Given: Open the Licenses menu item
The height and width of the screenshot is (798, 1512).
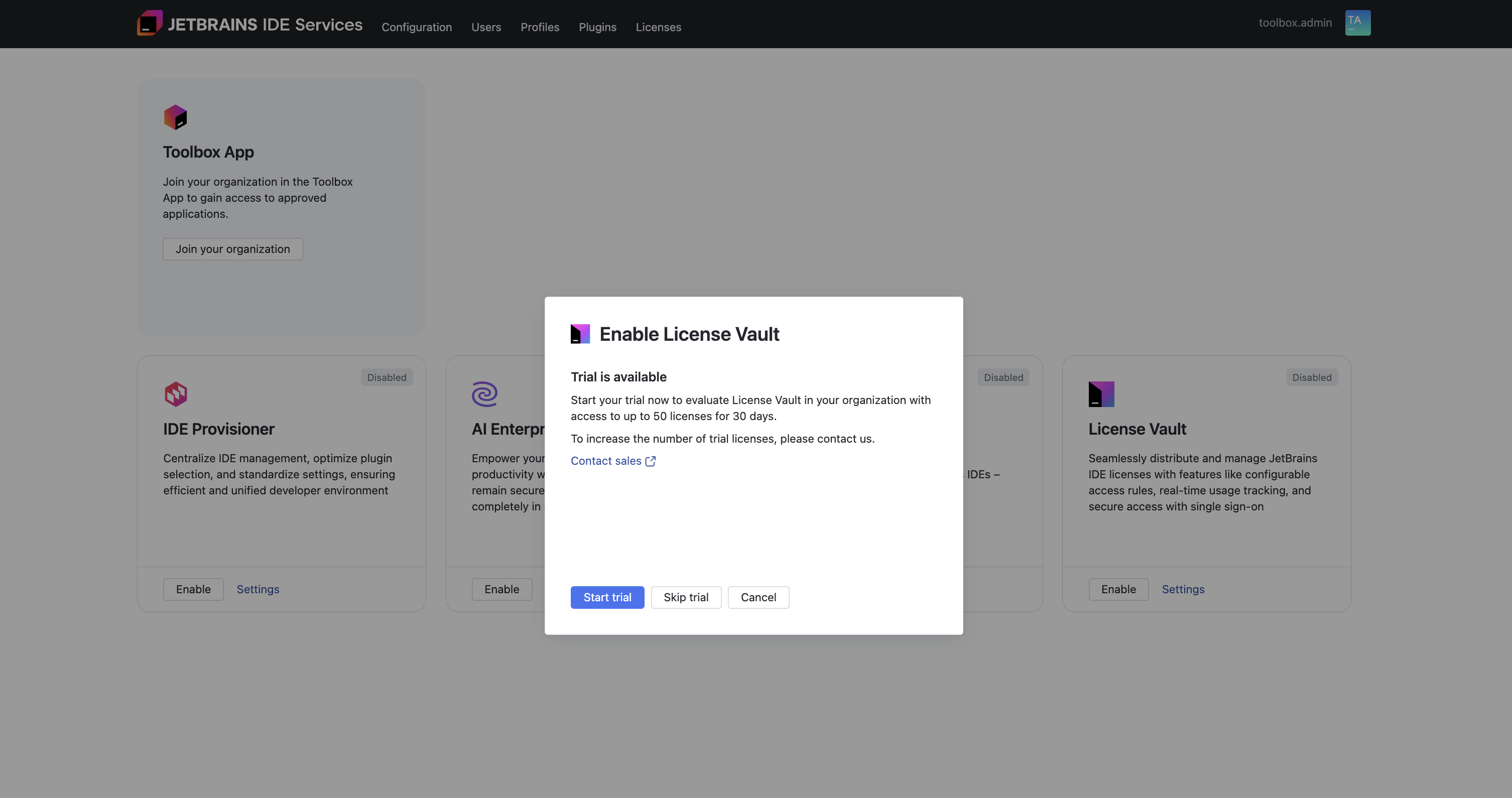Looking at the screenshot, I should 658,27.
